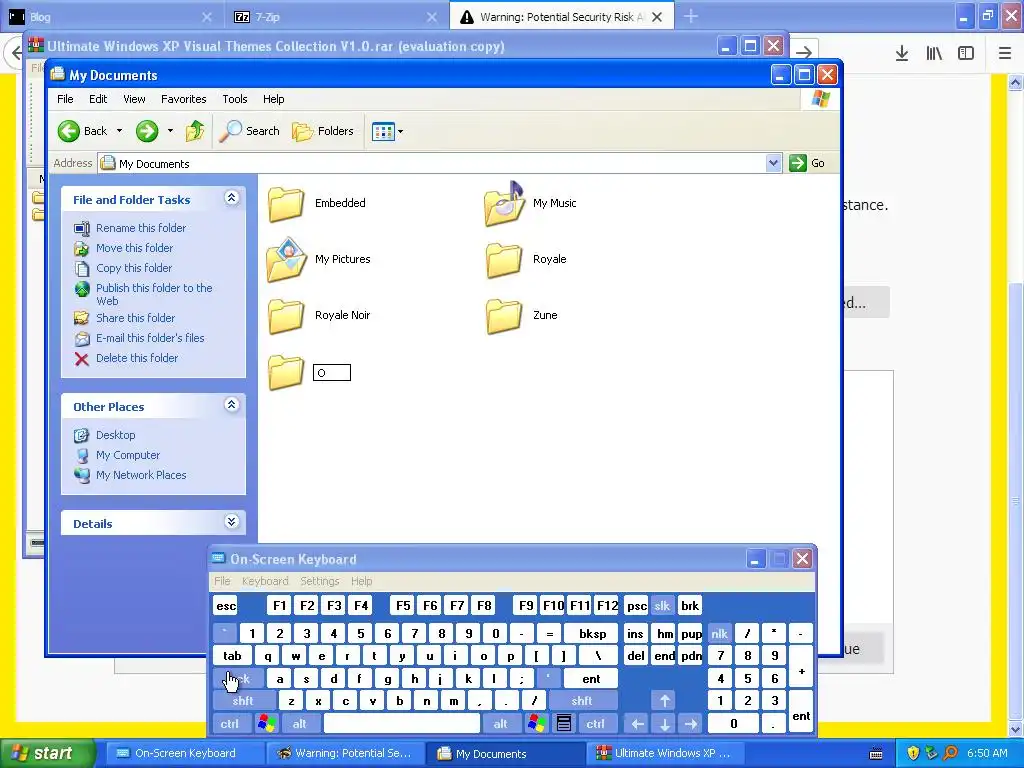Open the File menu in My Documents
Viewport: 1024px width, 768px height.
click(65, 99)
